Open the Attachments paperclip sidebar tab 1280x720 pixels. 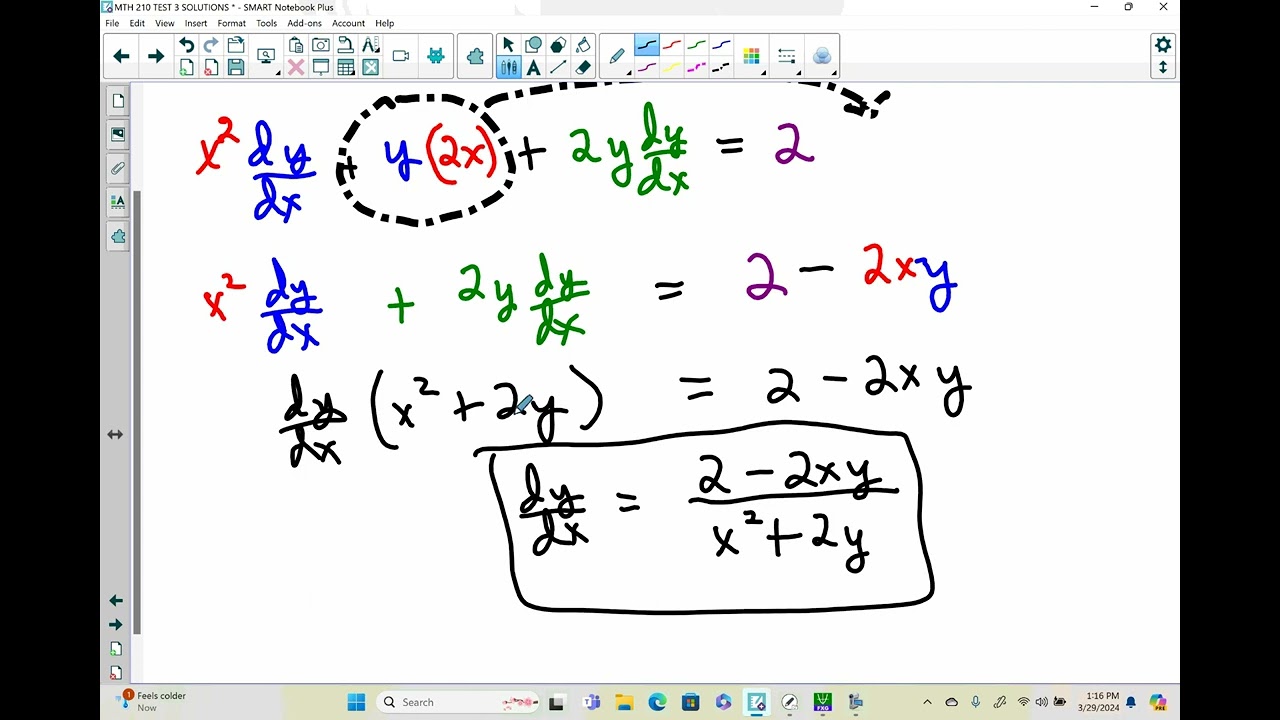point(118,169)
